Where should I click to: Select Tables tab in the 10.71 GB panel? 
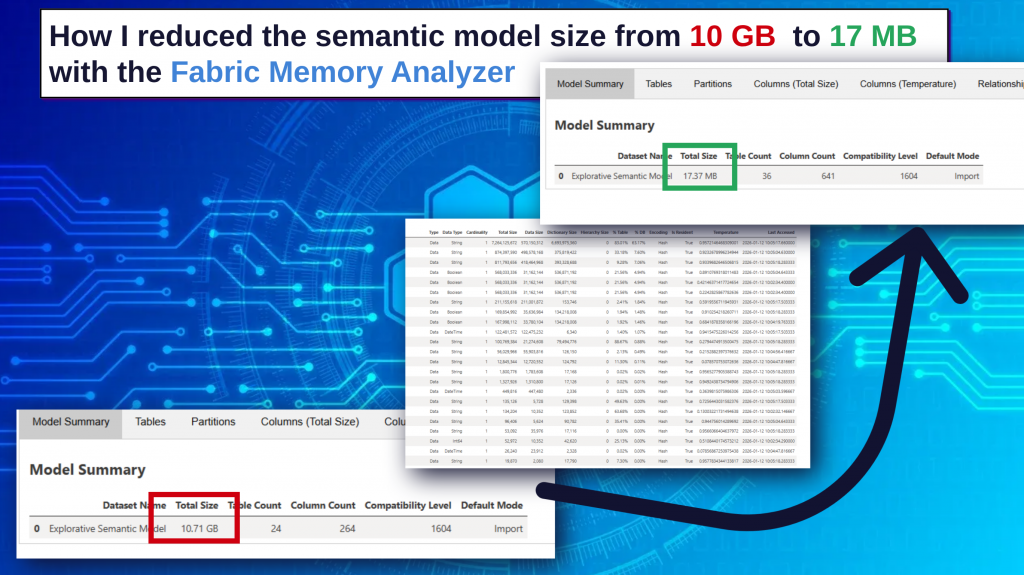pyautogui.click(x=150, y=422)
